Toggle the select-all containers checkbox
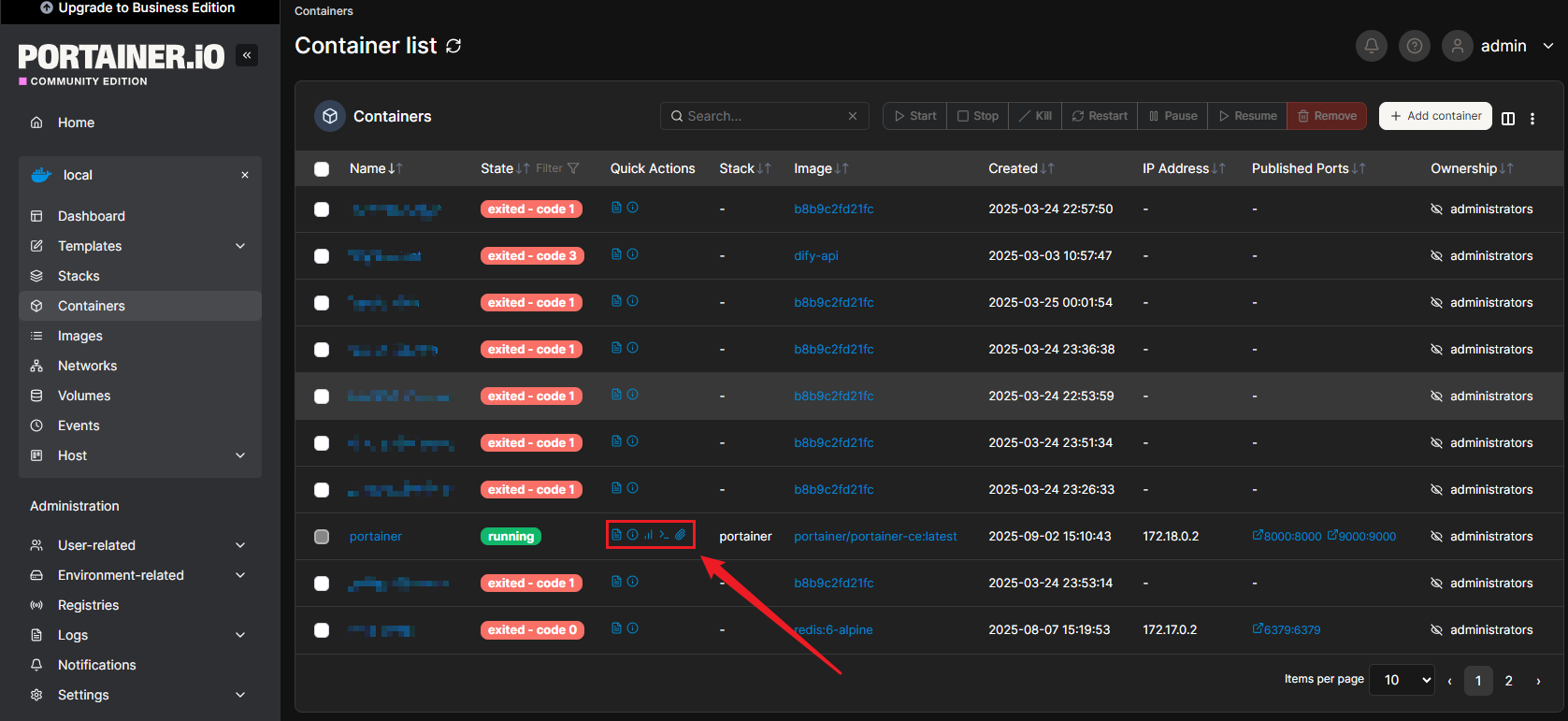The height and width of the screenshot is (721, 1568). click(x=322, y=169)
